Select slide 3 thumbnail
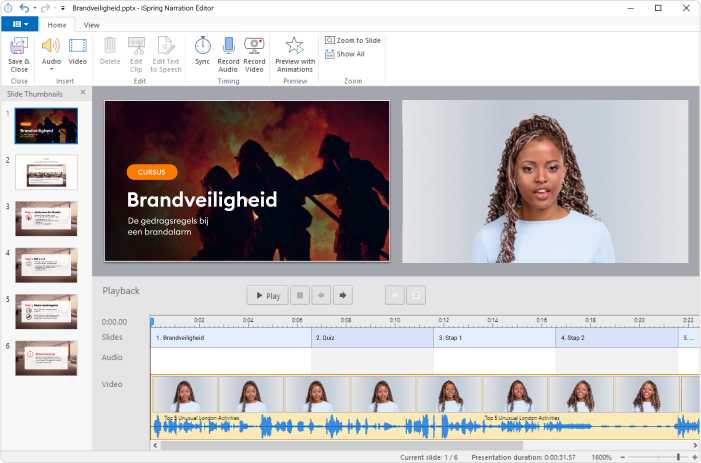The image size is (701, 463). [46, 219]
